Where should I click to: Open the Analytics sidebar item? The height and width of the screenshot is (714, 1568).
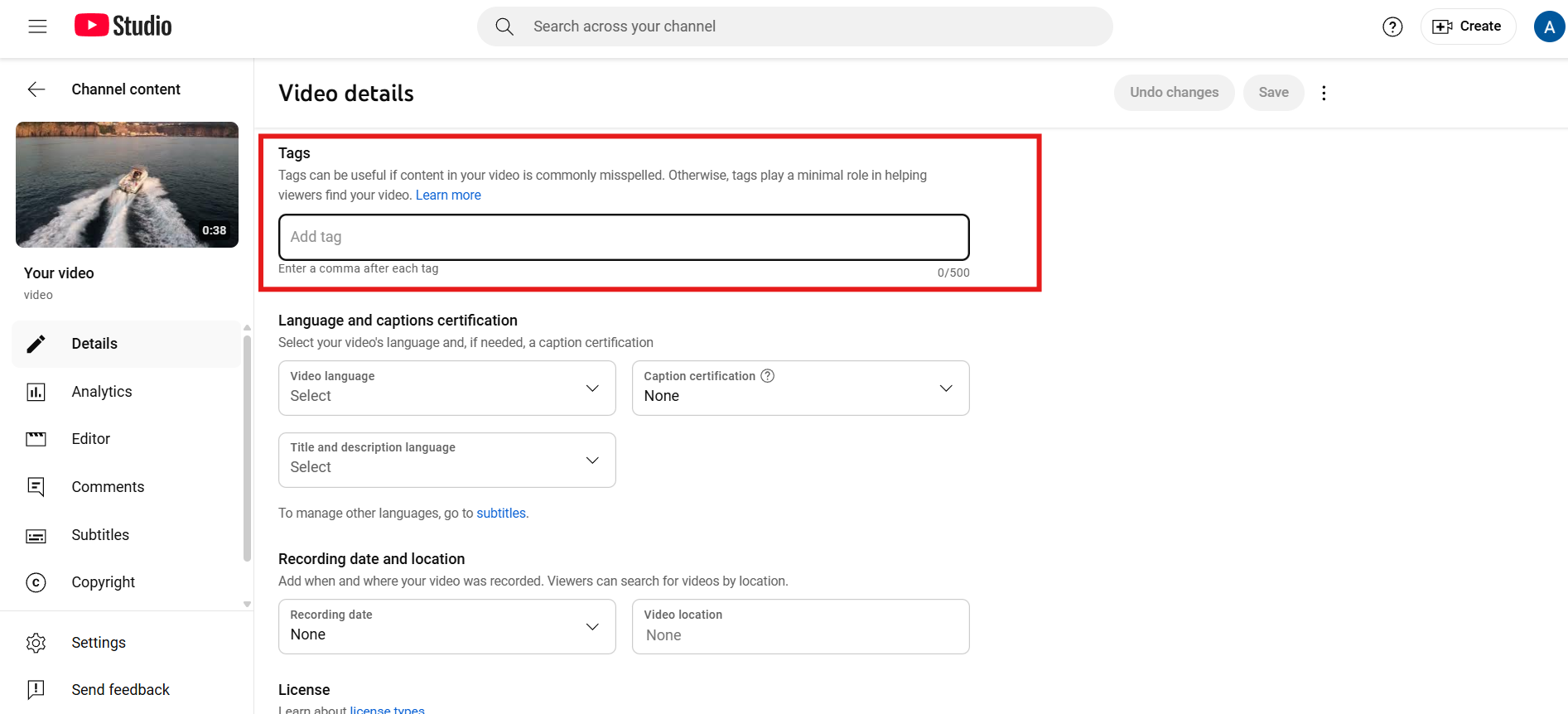click(101, 392)
